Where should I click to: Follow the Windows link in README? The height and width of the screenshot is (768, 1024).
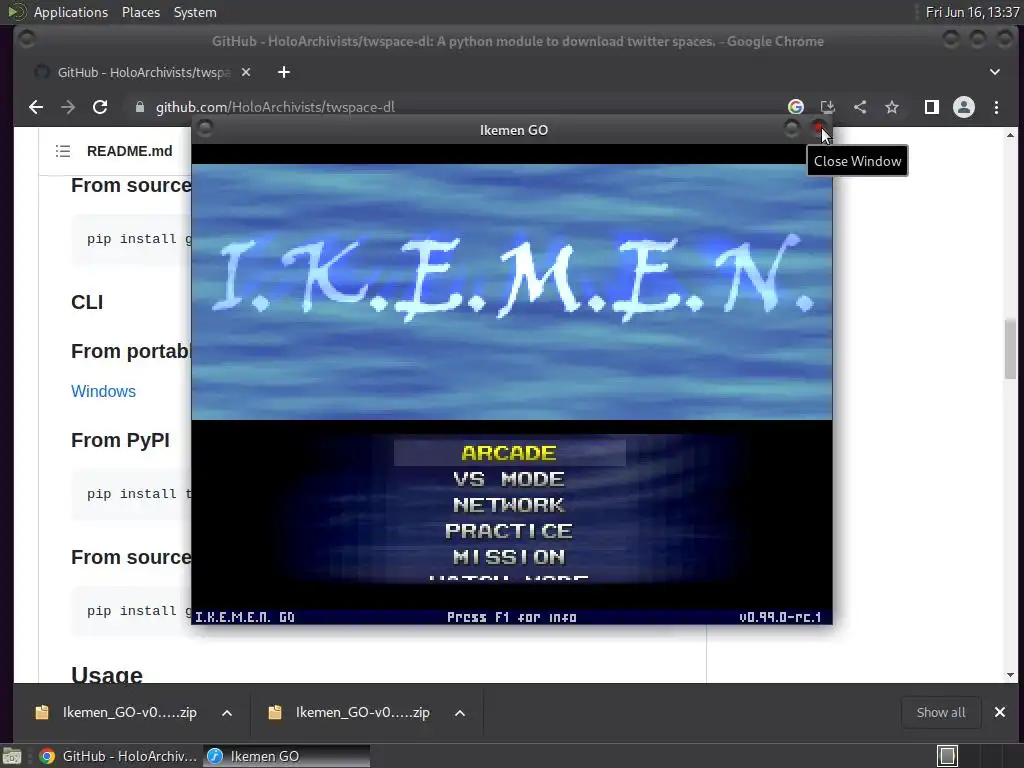(103, 391)
